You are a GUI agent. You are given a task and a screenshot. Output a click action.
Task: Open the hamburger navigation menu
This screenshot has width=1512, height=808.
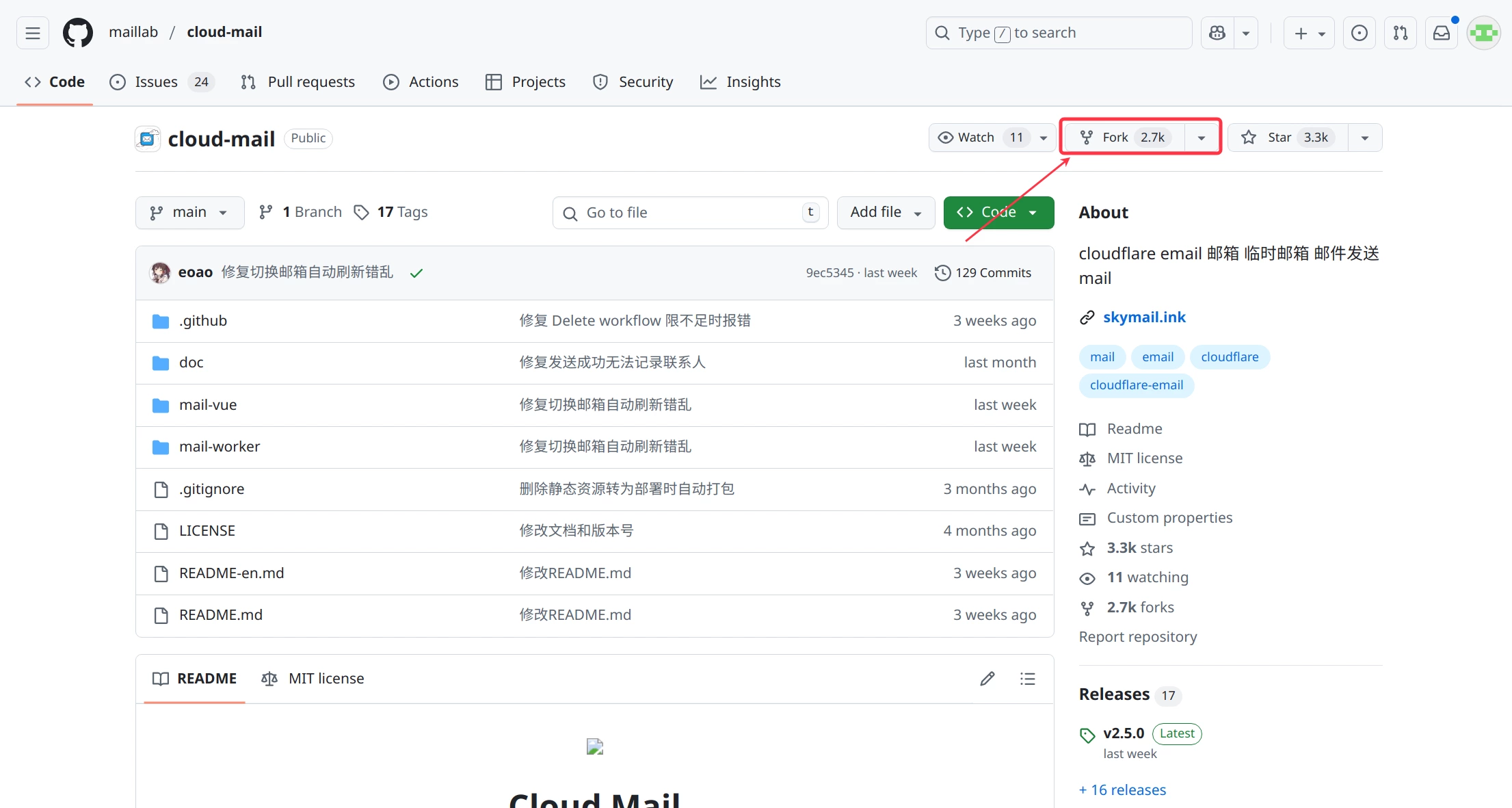click(x=33, y=33)
